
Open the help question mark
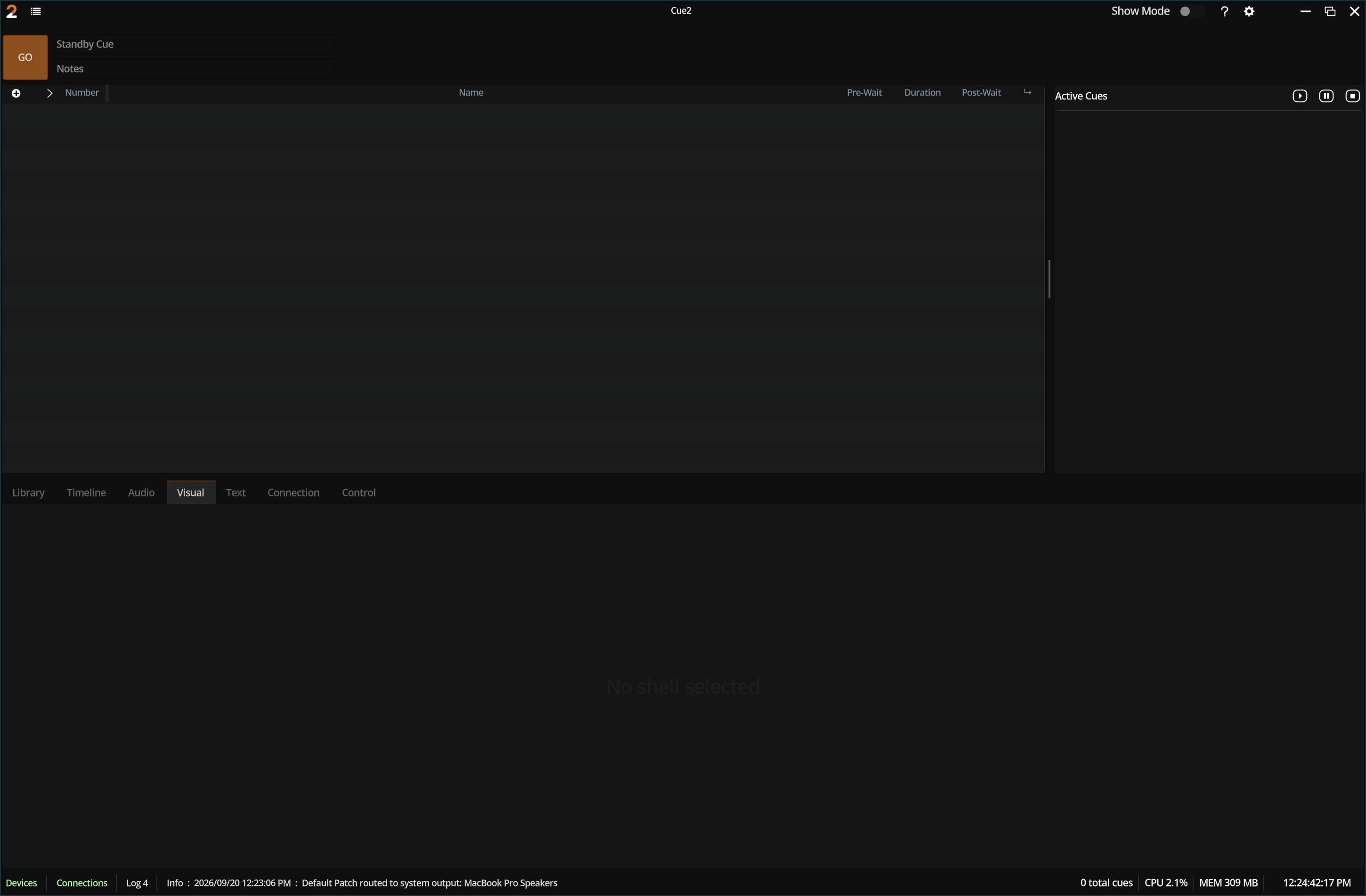point(1224,11)
